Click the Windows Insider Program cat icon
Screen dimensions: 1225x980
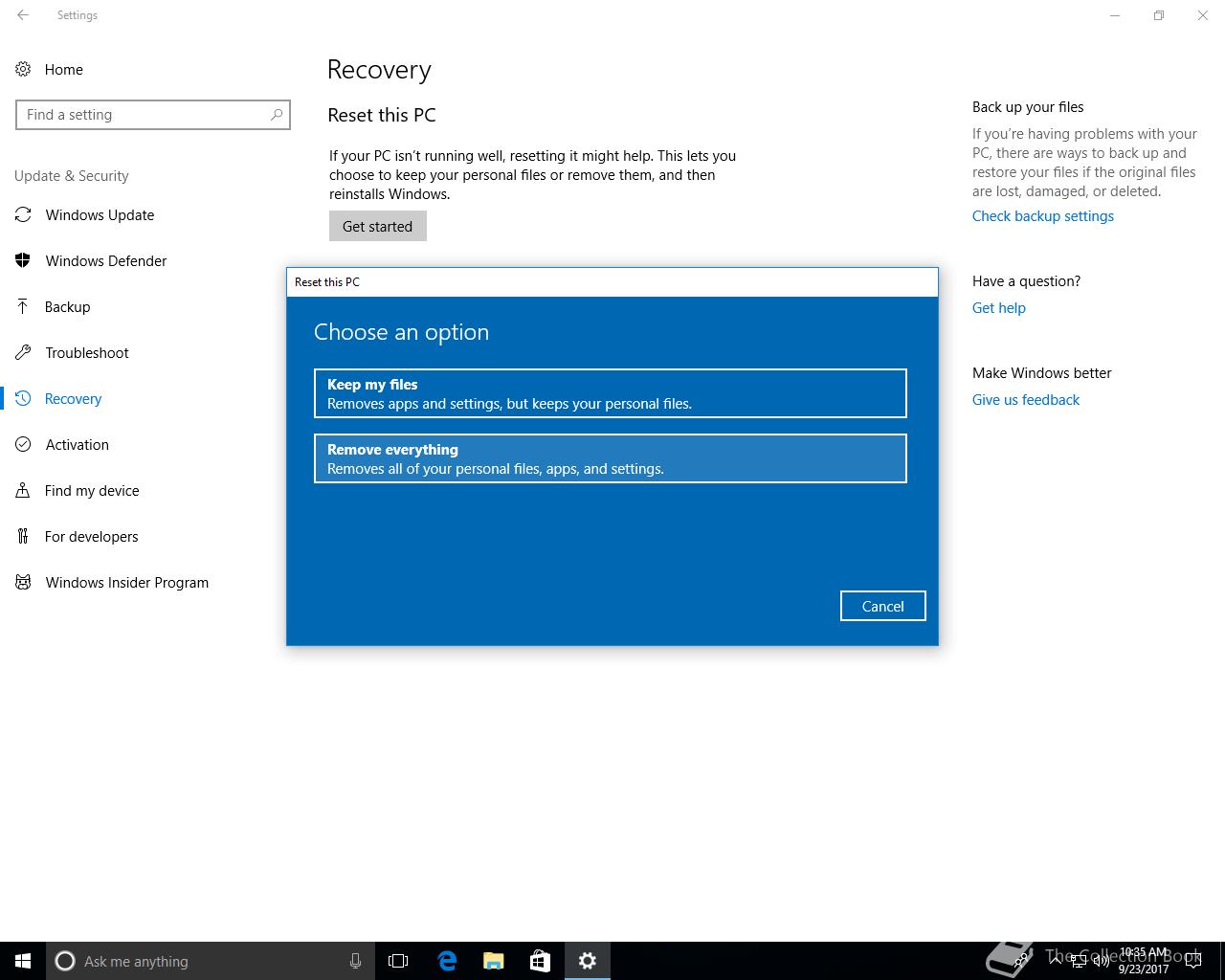coord(23,582)
